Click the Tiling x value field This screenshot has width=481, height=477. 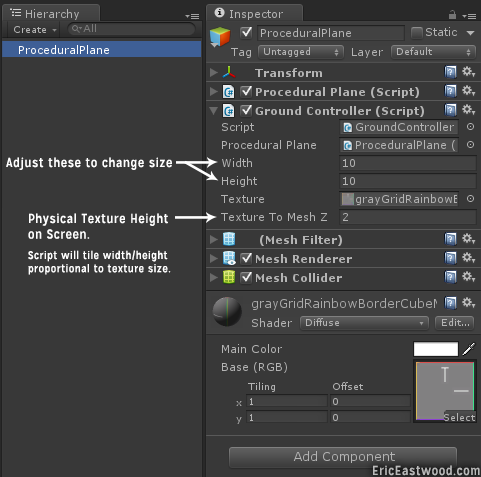pos(287,401)
